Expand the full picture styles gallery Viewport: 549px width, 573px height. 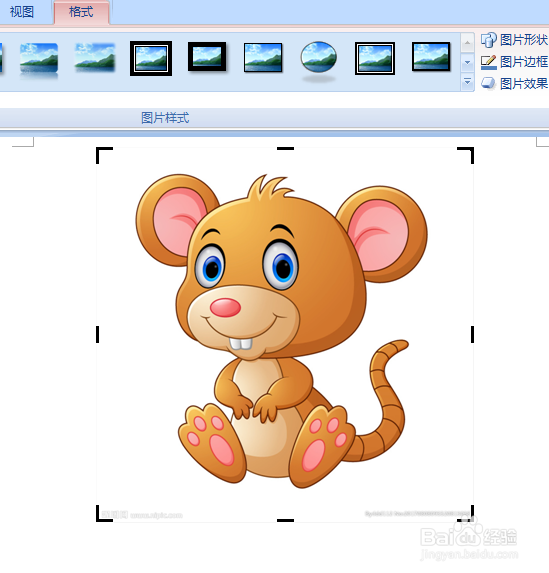point(467,82)
